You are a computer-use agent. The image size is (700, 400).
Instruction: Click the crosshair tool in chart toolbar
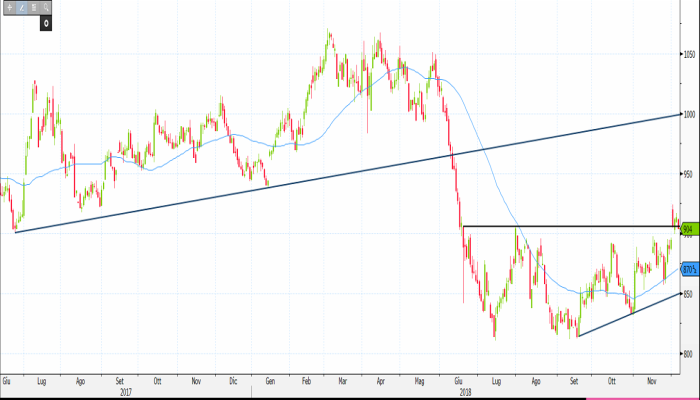[11, 7]
